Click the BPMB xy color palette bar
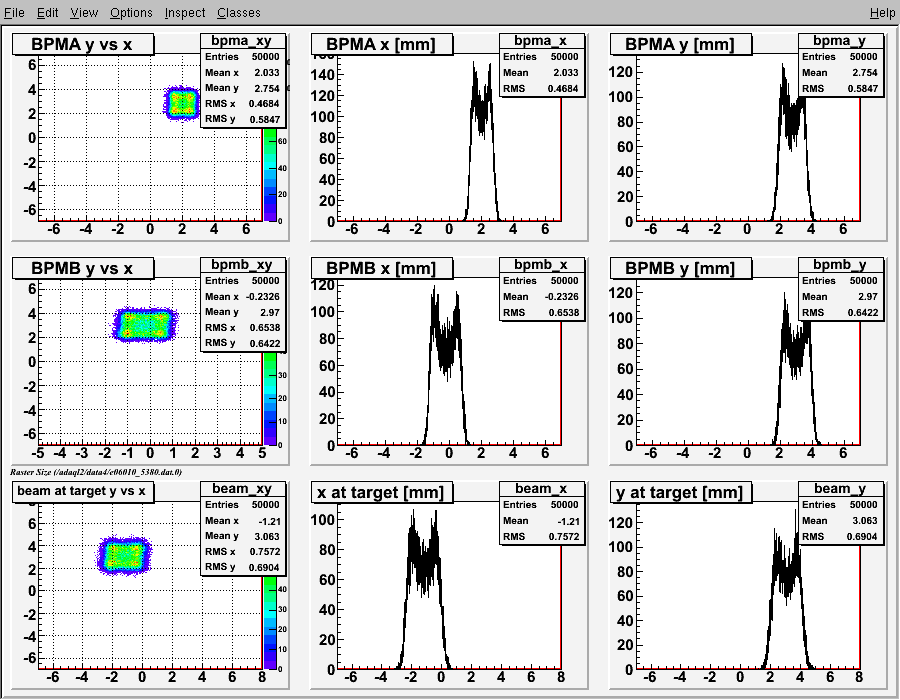Viewport: 900px width, 700px height. [x=270, y=398]
